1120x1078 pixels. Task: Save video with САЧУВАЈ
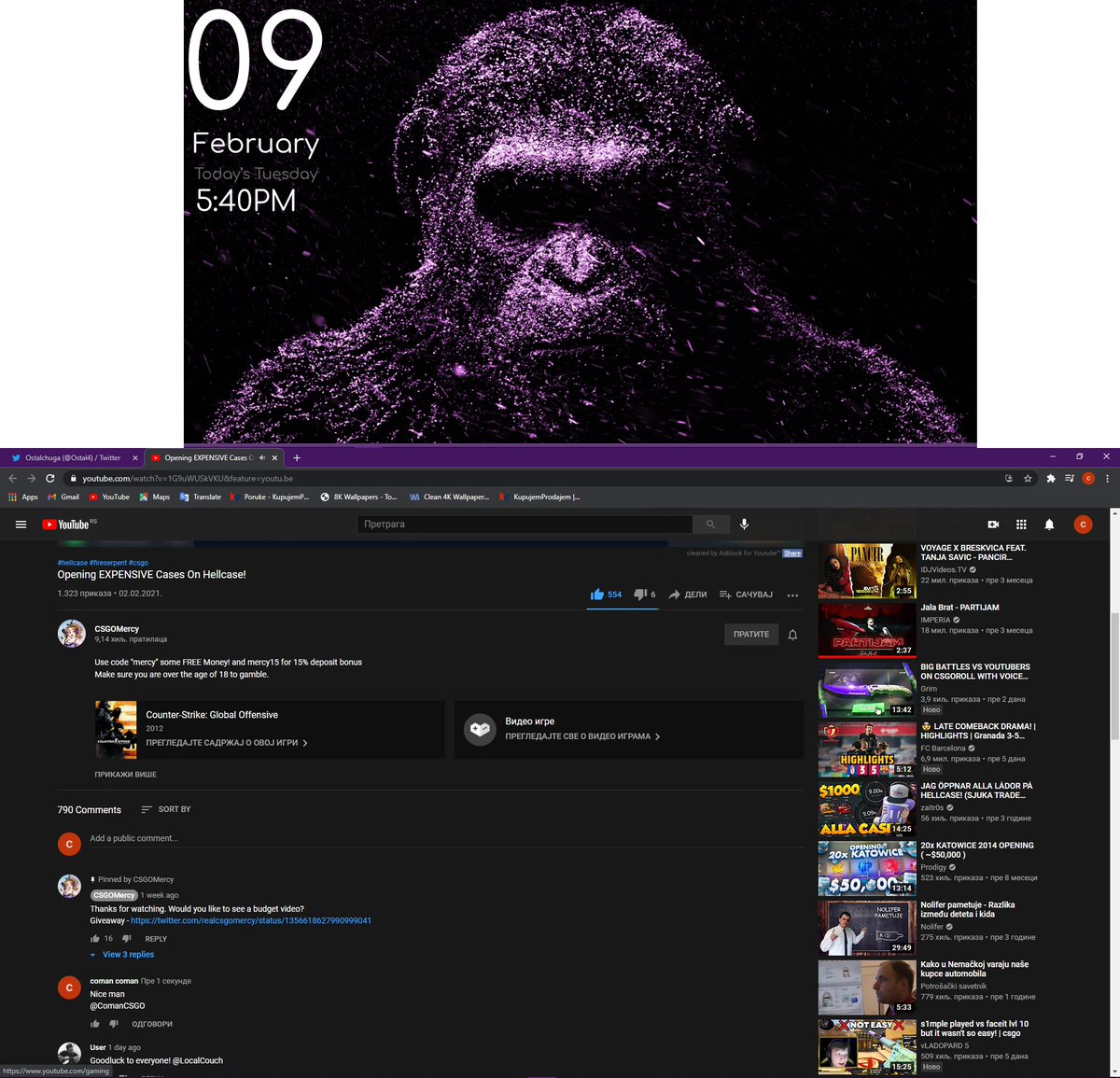tap(746, 595)
